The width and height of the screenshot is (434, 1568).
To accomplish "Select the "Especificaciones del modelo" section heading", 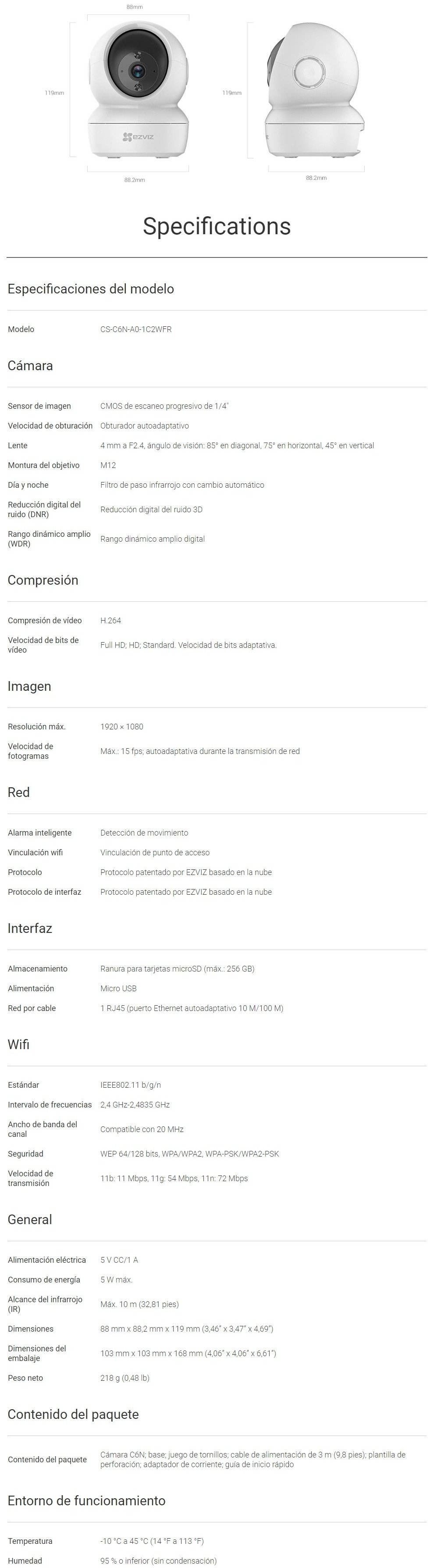I will 91,289.
